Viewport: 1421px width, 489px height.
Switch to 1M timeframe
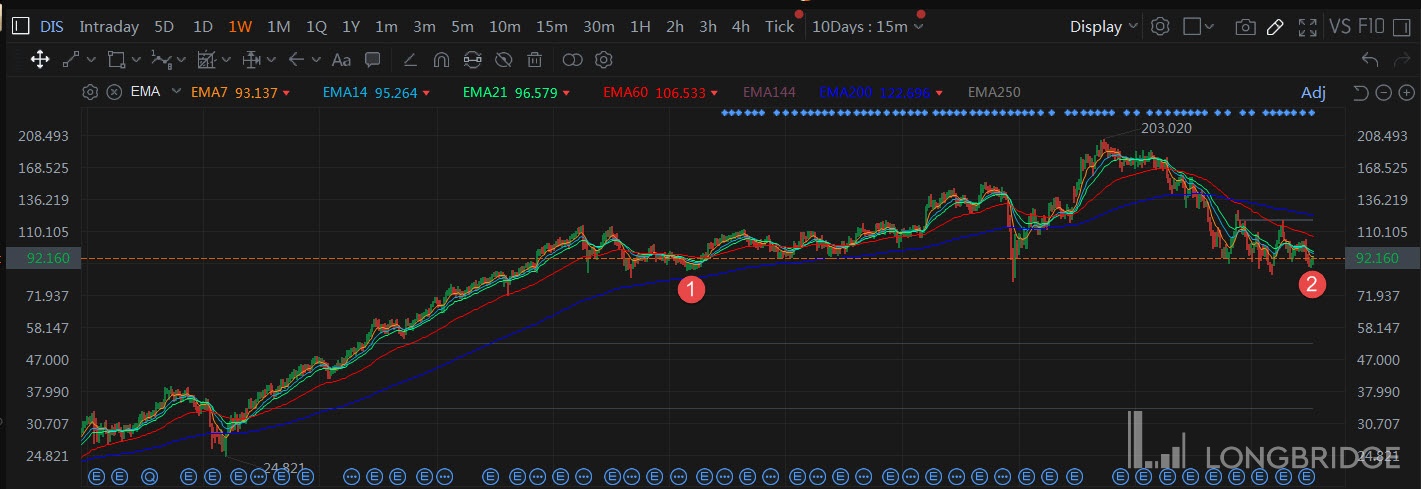[x=279, y=27]
